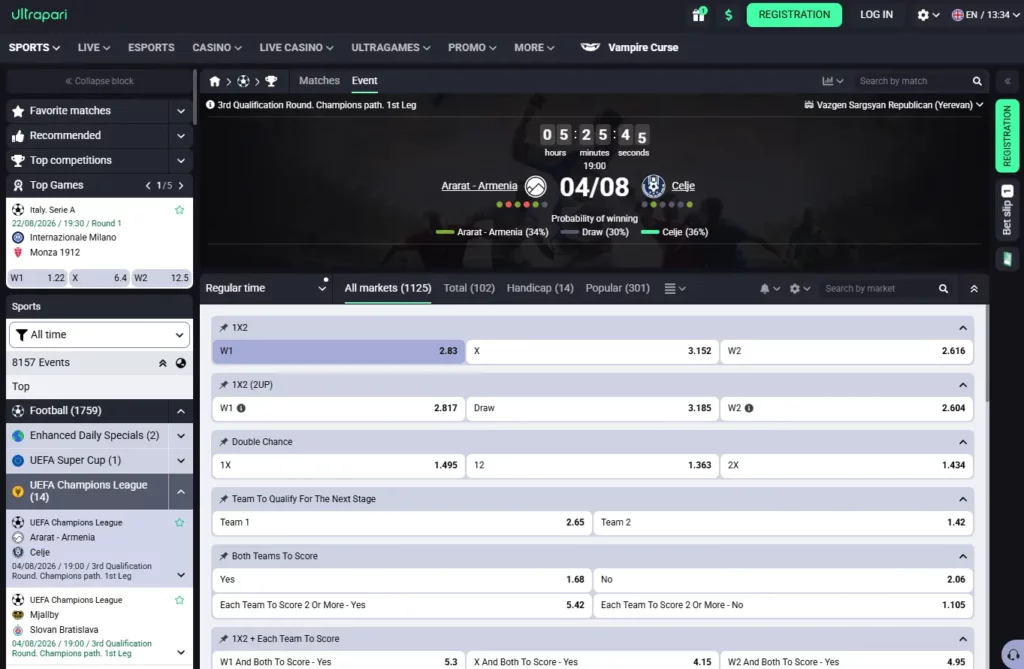
Task: Click the green coupon icon below Bet slip
Action: pos(1007,259)
